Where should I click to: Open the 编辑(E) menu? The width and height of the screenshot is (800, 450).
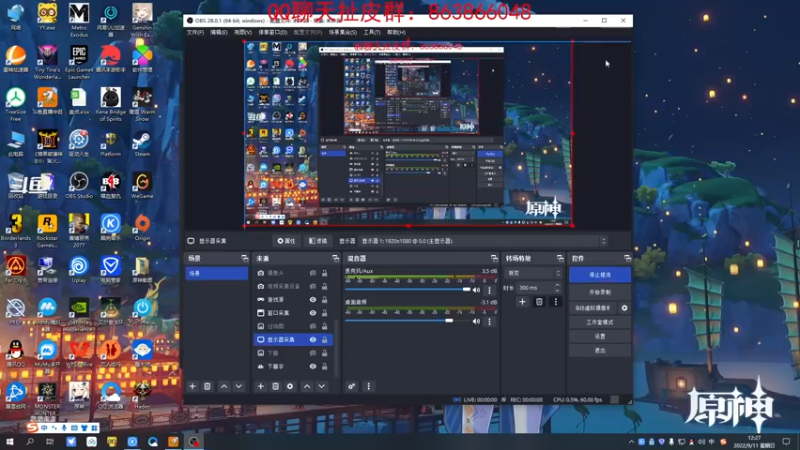(218, 32)
